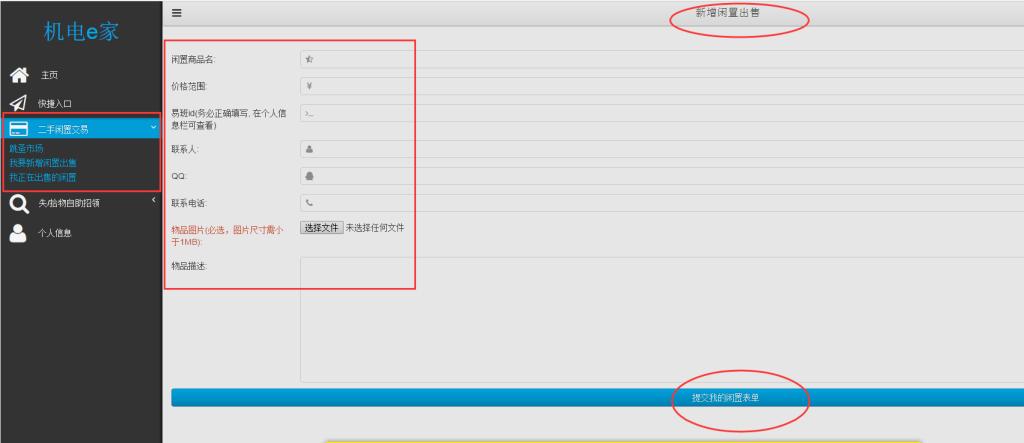
Task: Focus the 物品描述 text area
Action: [x=660, y=318]
